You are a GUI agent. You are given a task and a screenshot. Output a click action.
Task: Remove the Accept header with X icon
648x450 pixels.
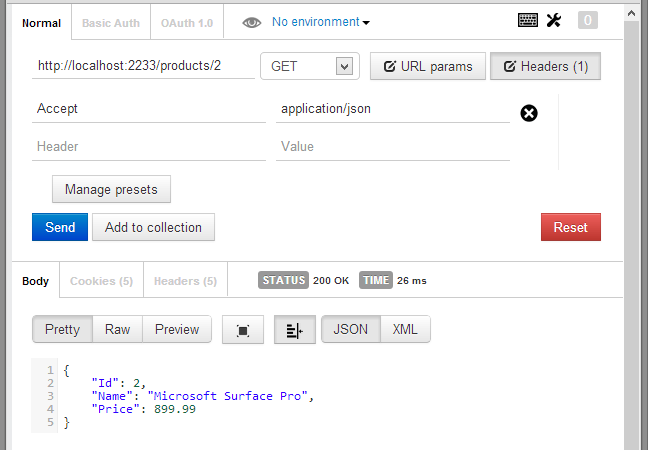click(x=529, y=113)
